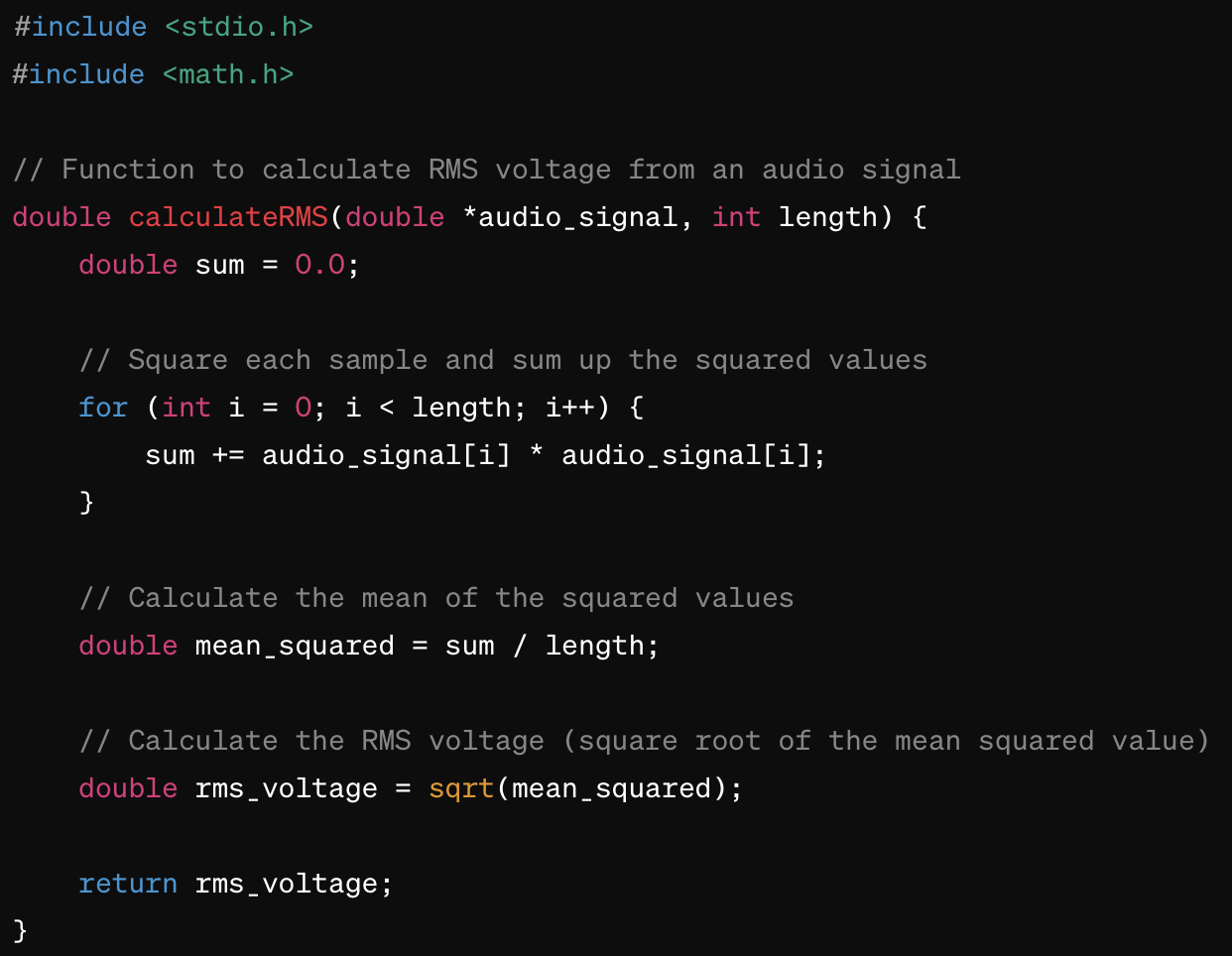Screen dimensions: 1232x956
Task: Click the 0.0 value assigned to sum
Action: [x=319, y=265]
